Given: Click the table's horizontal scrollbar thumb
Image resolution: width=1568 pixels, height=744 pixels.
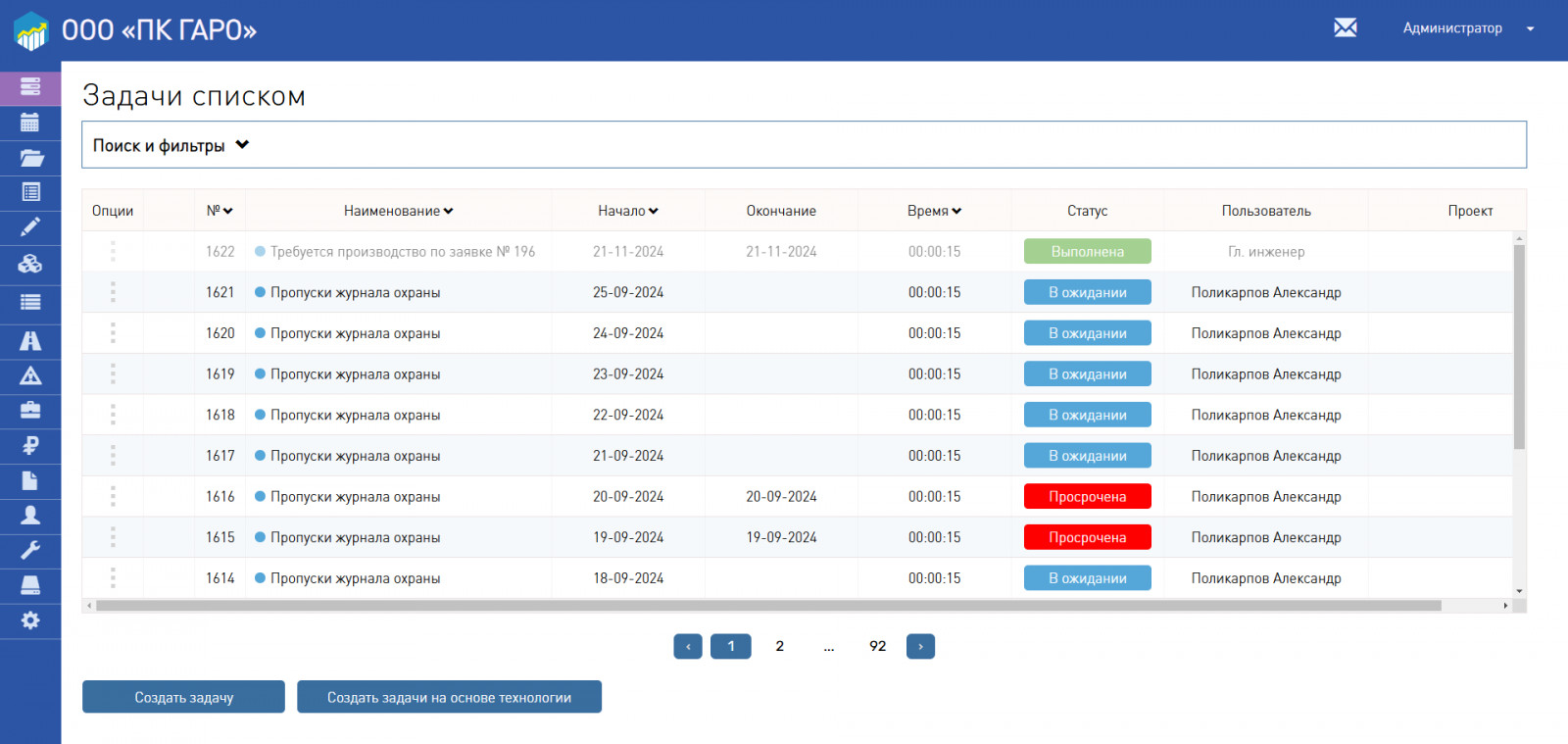Looking at the screenshot, I should [768, 606].
